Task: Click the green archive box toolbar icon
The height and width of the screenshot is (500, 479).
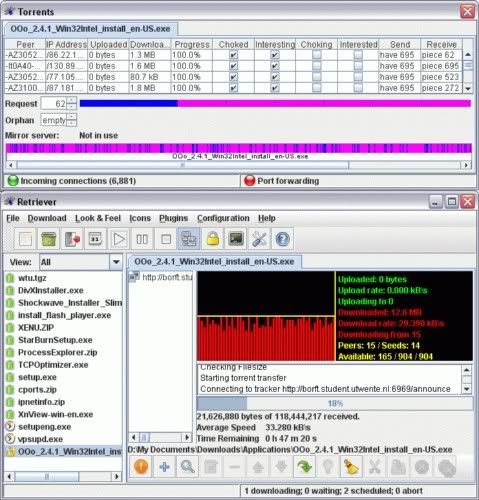Action: (x=49, y=239)
